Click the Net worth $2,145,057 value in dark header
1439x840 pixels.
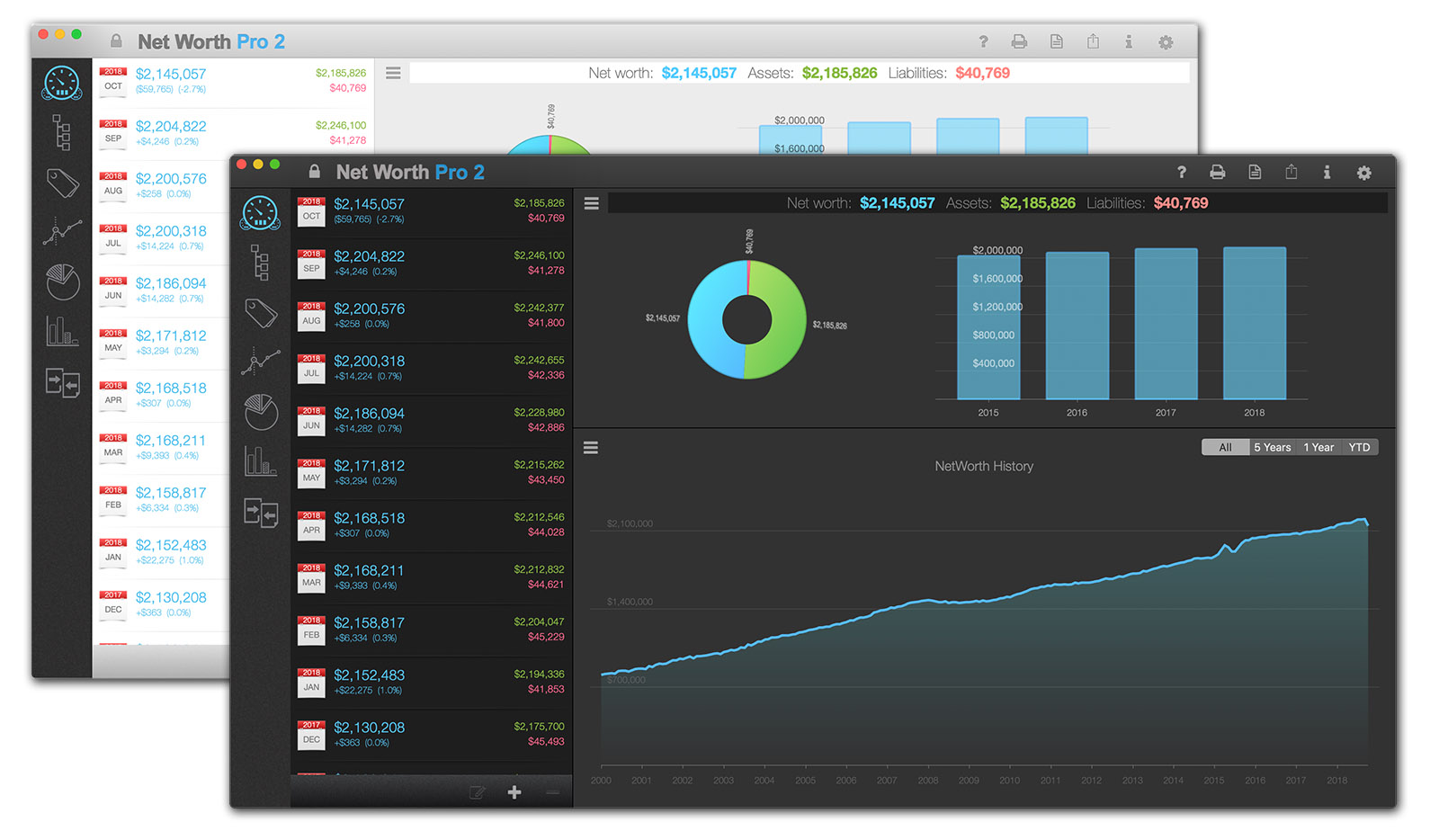coord(897,203)
